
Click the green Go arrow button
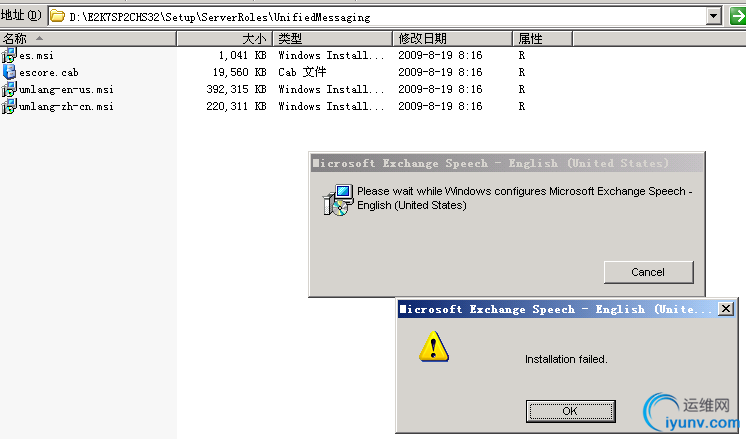pyautogui.click(x=737, y=16)
